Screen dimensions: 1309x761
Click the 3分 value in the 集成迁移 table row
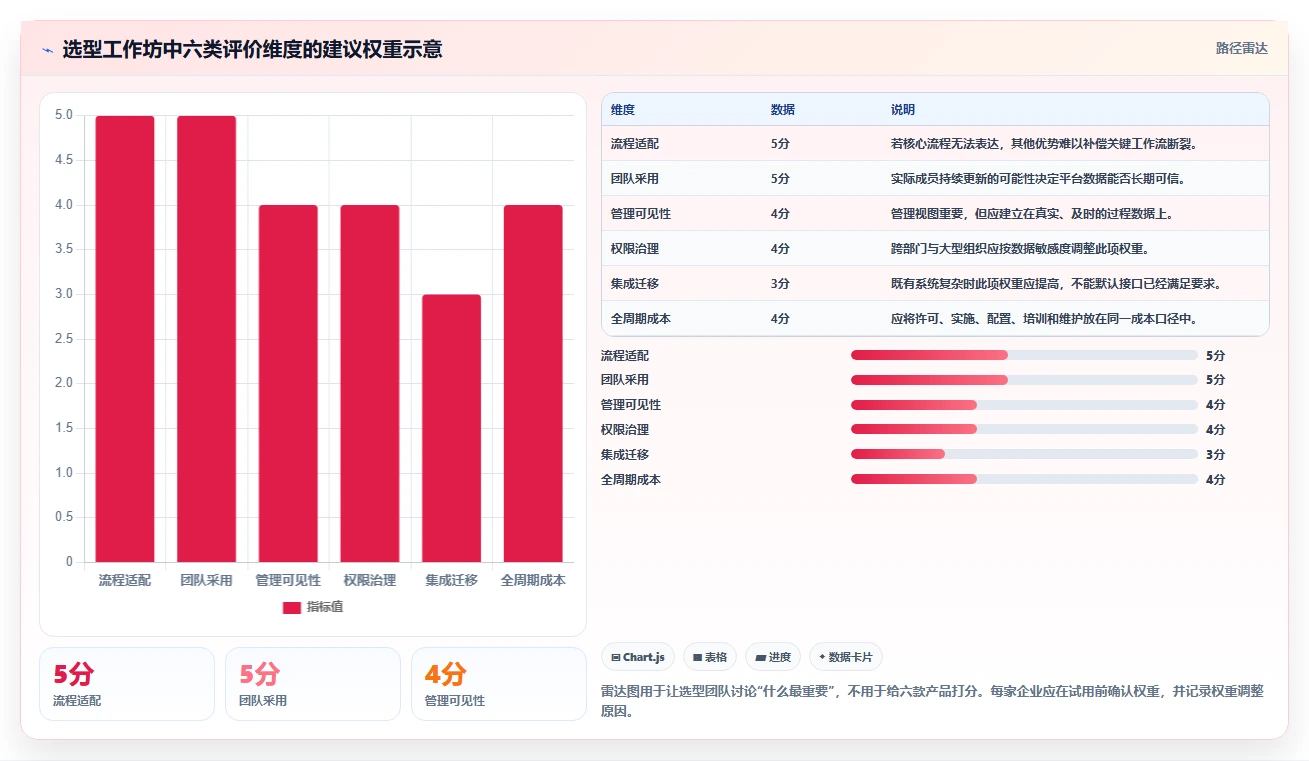pos(780,284)
